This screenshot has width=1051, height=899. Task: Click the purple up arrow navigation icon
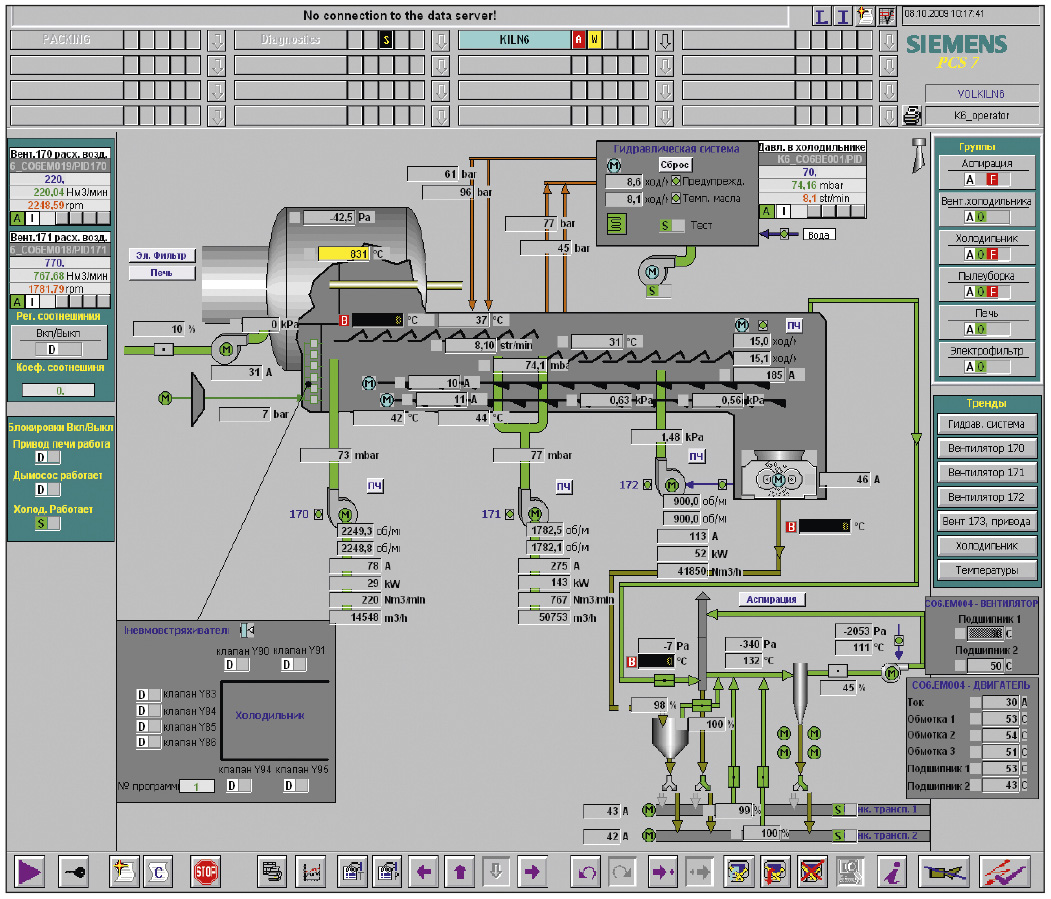(460, 871)
